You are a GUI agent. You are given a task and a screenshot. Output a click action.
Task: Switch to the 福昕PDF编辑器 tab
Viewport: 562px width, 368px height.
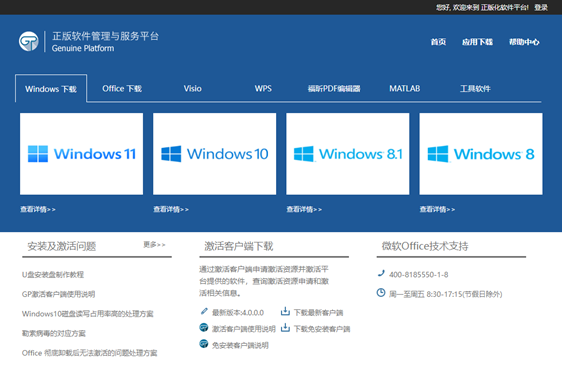[334, 89]
